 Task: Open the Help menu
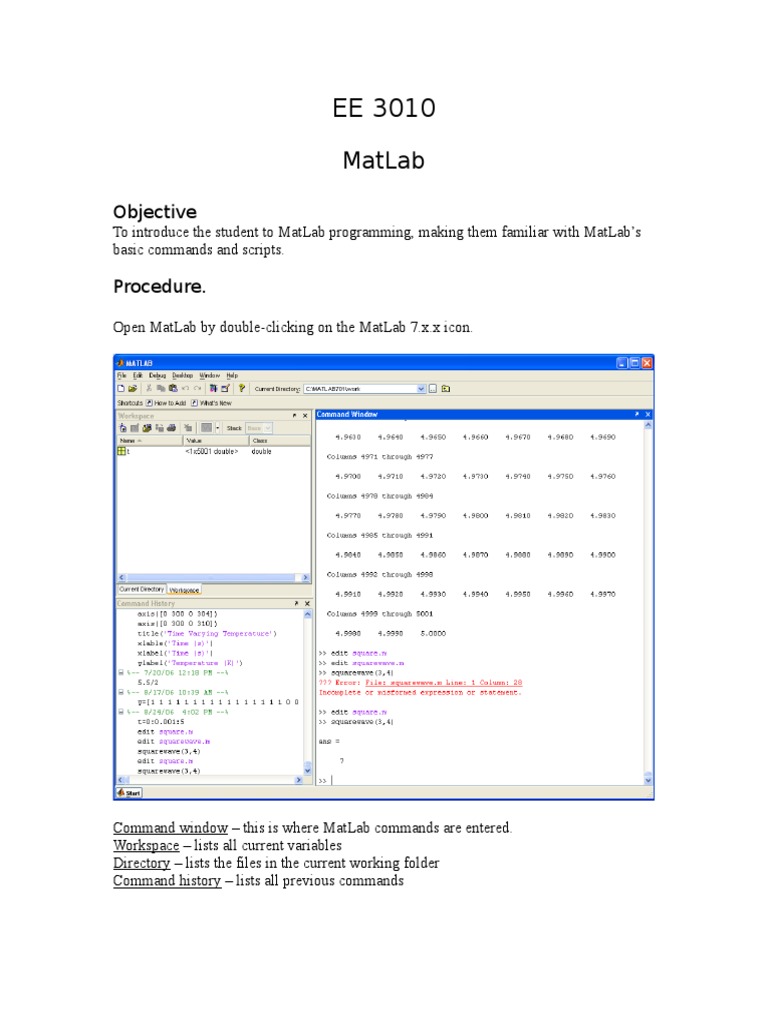[232, 376]
